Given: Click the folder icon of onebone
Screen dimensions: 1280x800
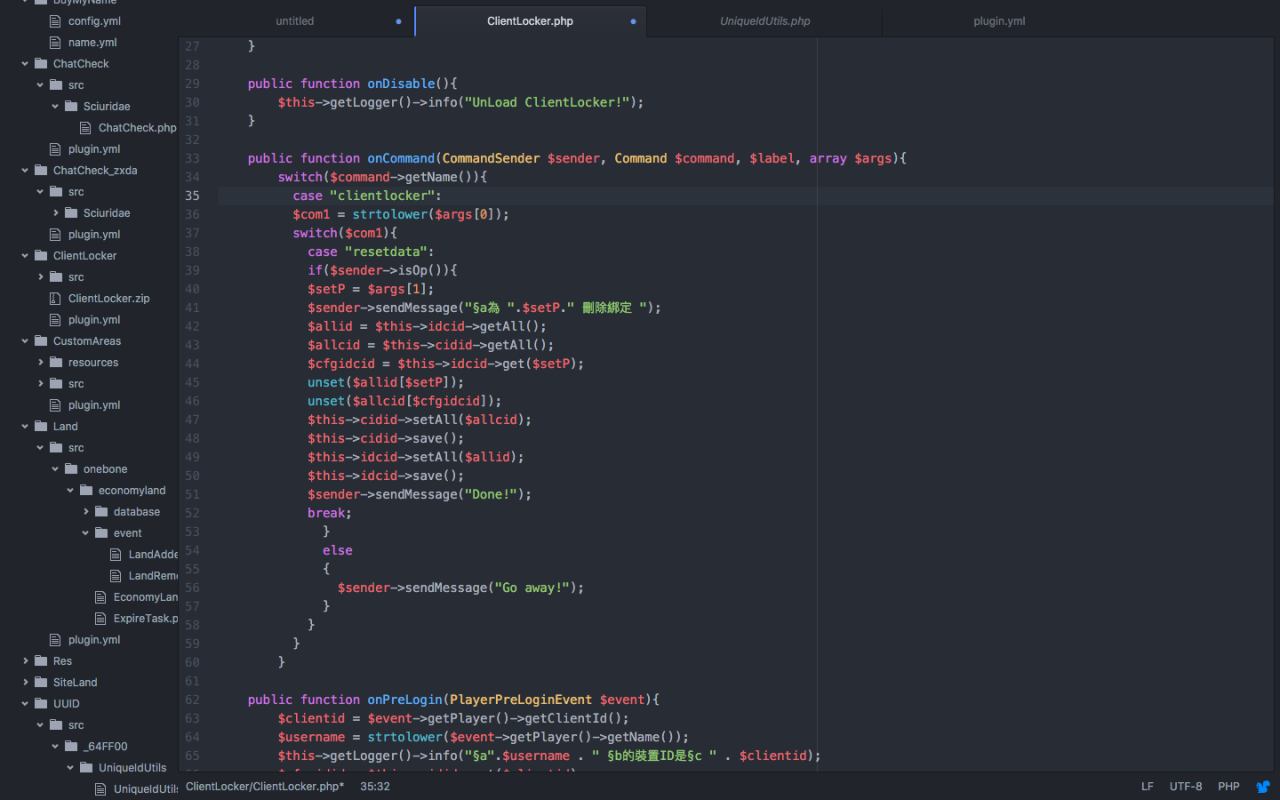Looking at the screenshot, I should tap(71, 469).
